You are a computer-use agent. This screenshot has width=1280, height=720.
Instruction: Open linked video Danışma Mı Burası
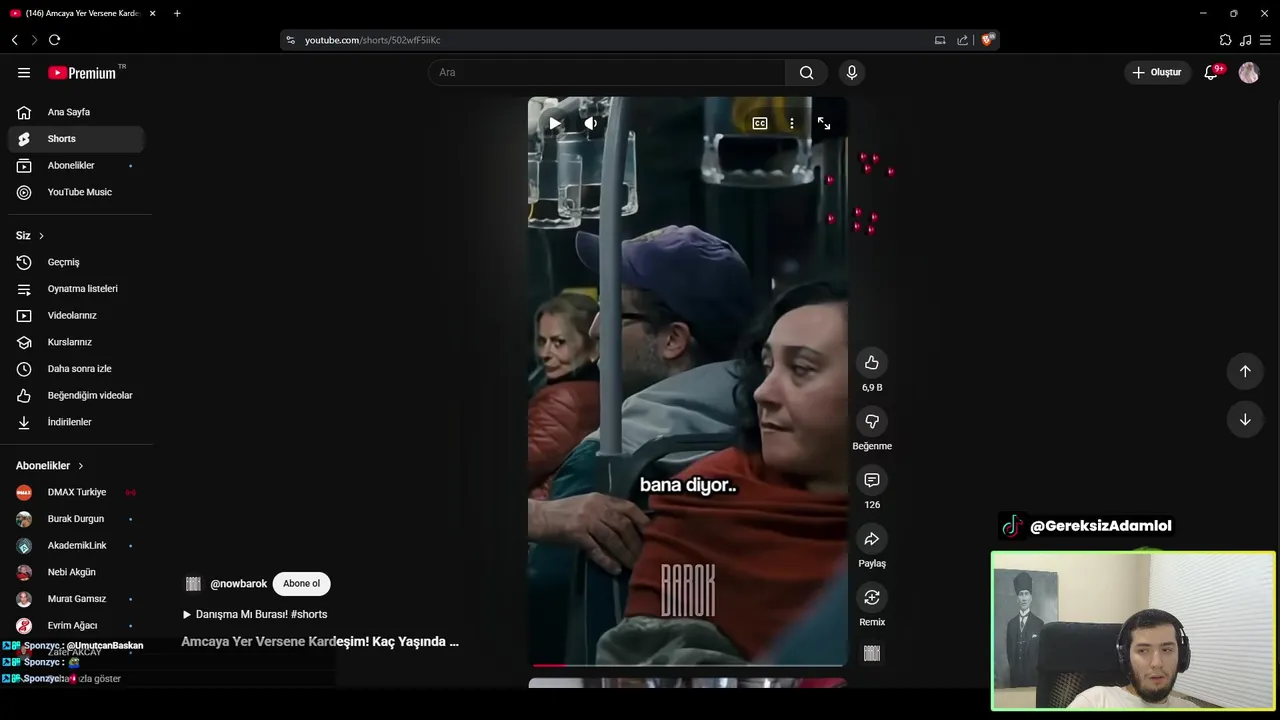(x=255, y=614)
